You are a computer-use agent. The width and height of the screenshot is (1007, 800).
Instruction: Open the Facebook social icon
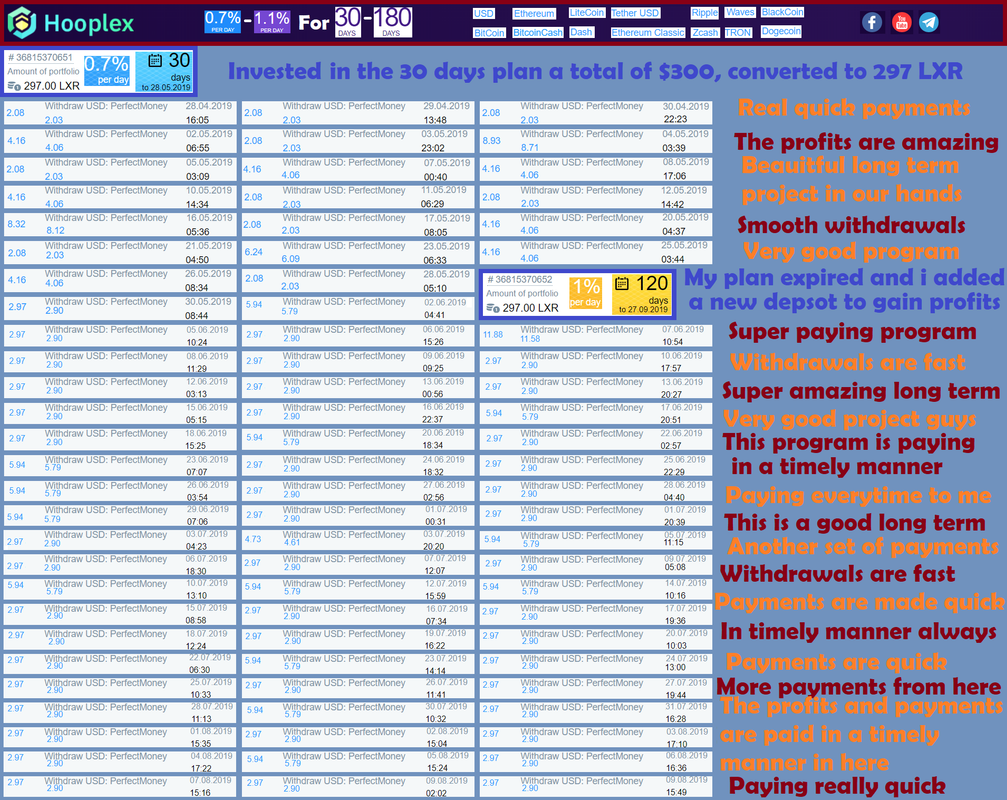[x=871, y=22]
